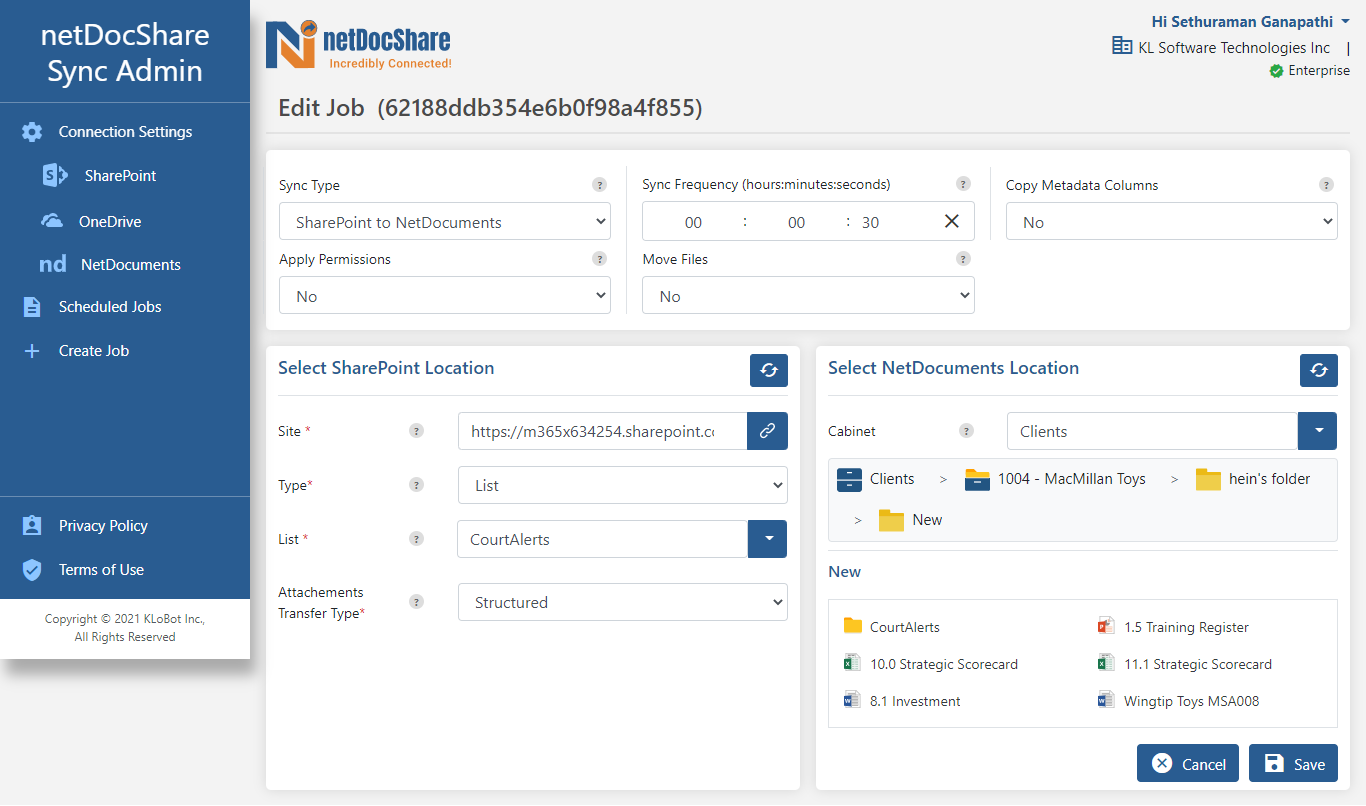Click the NetDocuments 'nd' icon in sidebar
1366x806 pixels.
coord(53,265)
